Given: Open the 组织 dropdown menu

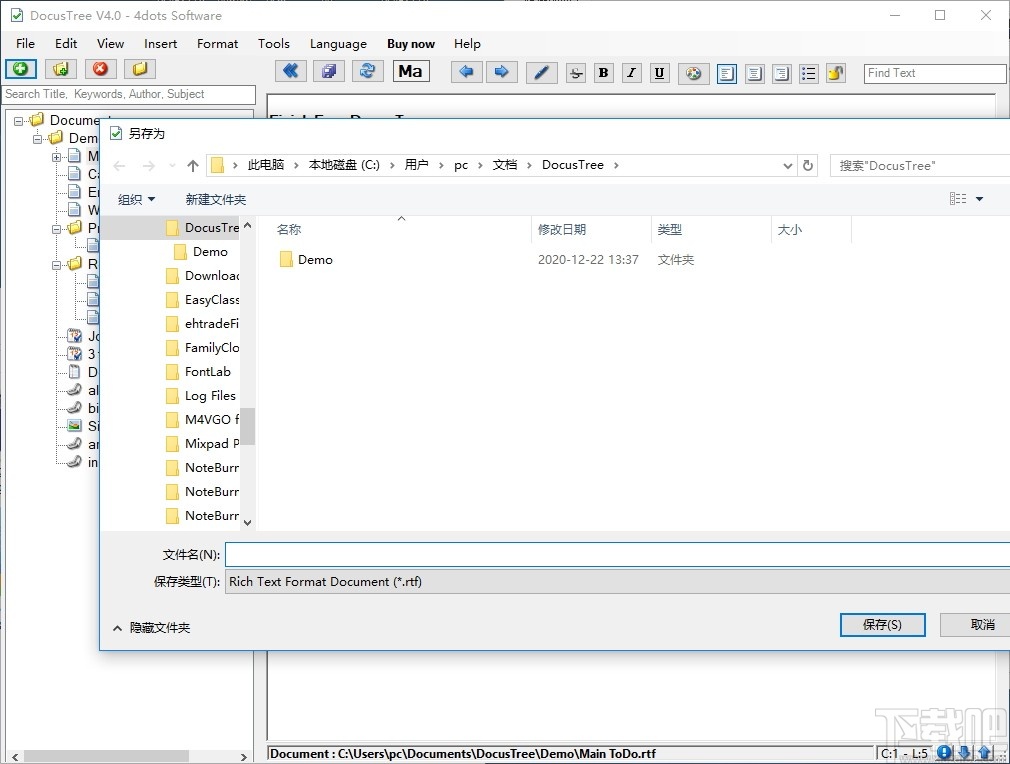Looking at the screenshot, I should tap(137, 200).
